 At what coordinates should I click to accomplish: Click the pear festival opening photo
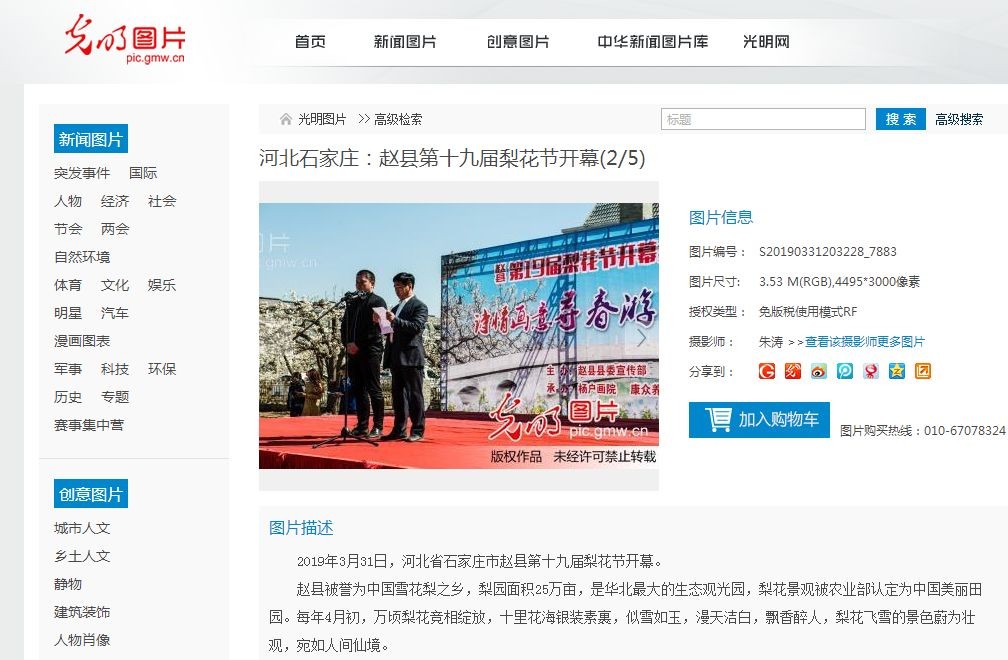[458, 335]
